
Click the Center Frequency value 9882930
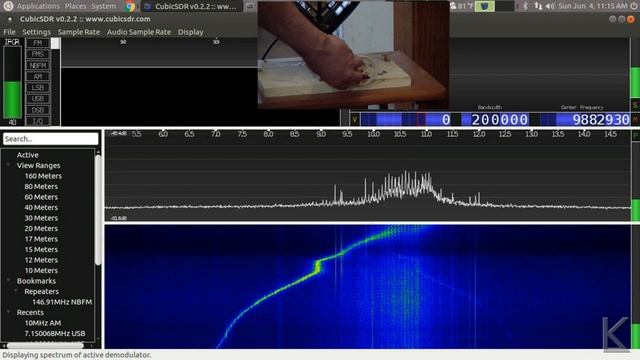pyautogui.click(x=601, y=120)
